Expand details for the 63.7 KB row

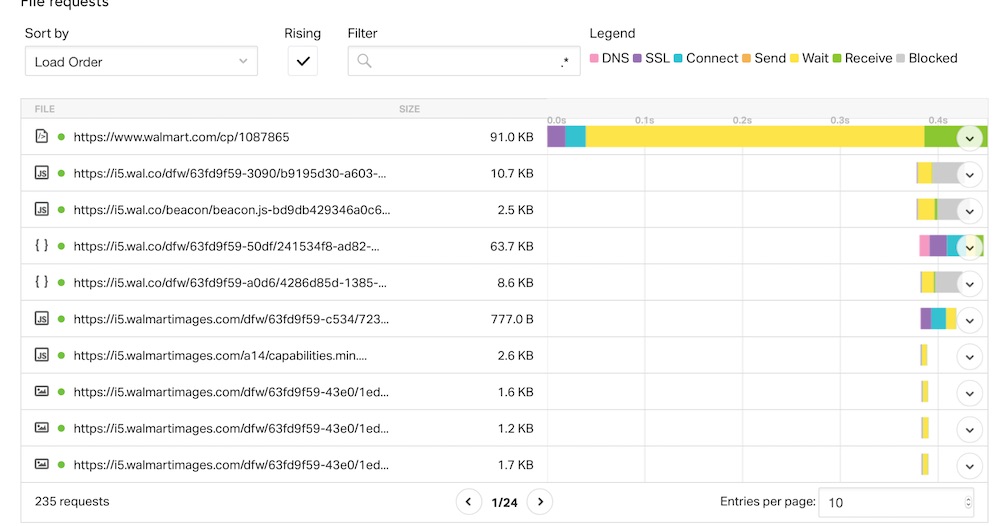969,247
